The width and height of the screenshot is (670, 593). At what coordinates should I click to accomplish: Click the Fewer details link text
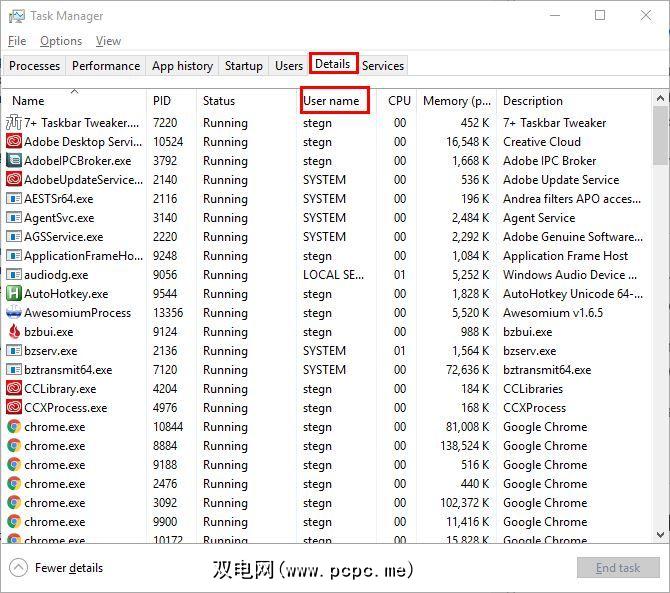point(69,568)
